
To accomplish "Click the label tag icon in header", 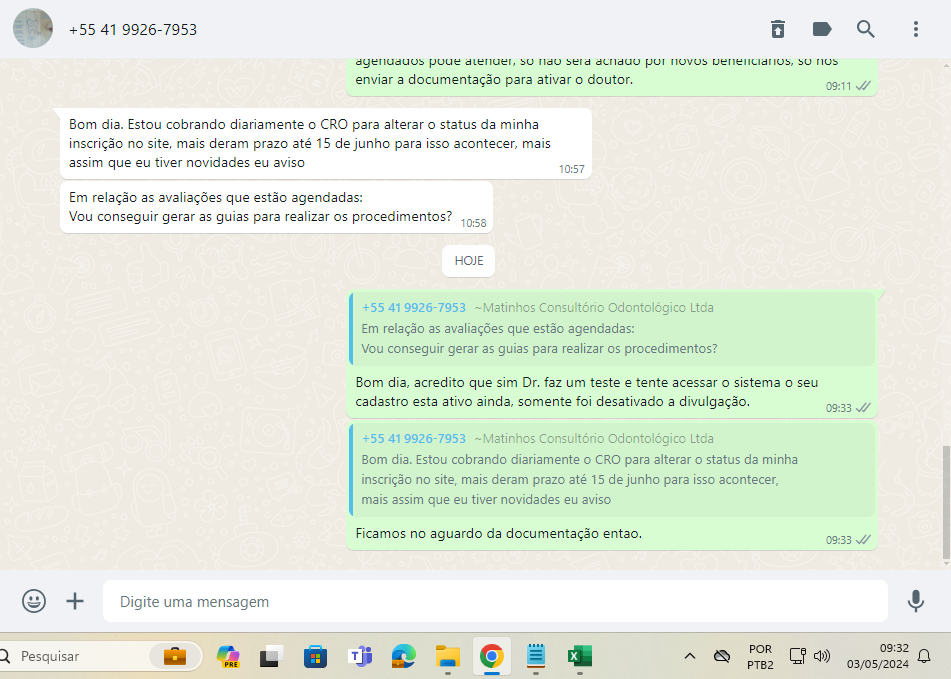I will 822,29.
